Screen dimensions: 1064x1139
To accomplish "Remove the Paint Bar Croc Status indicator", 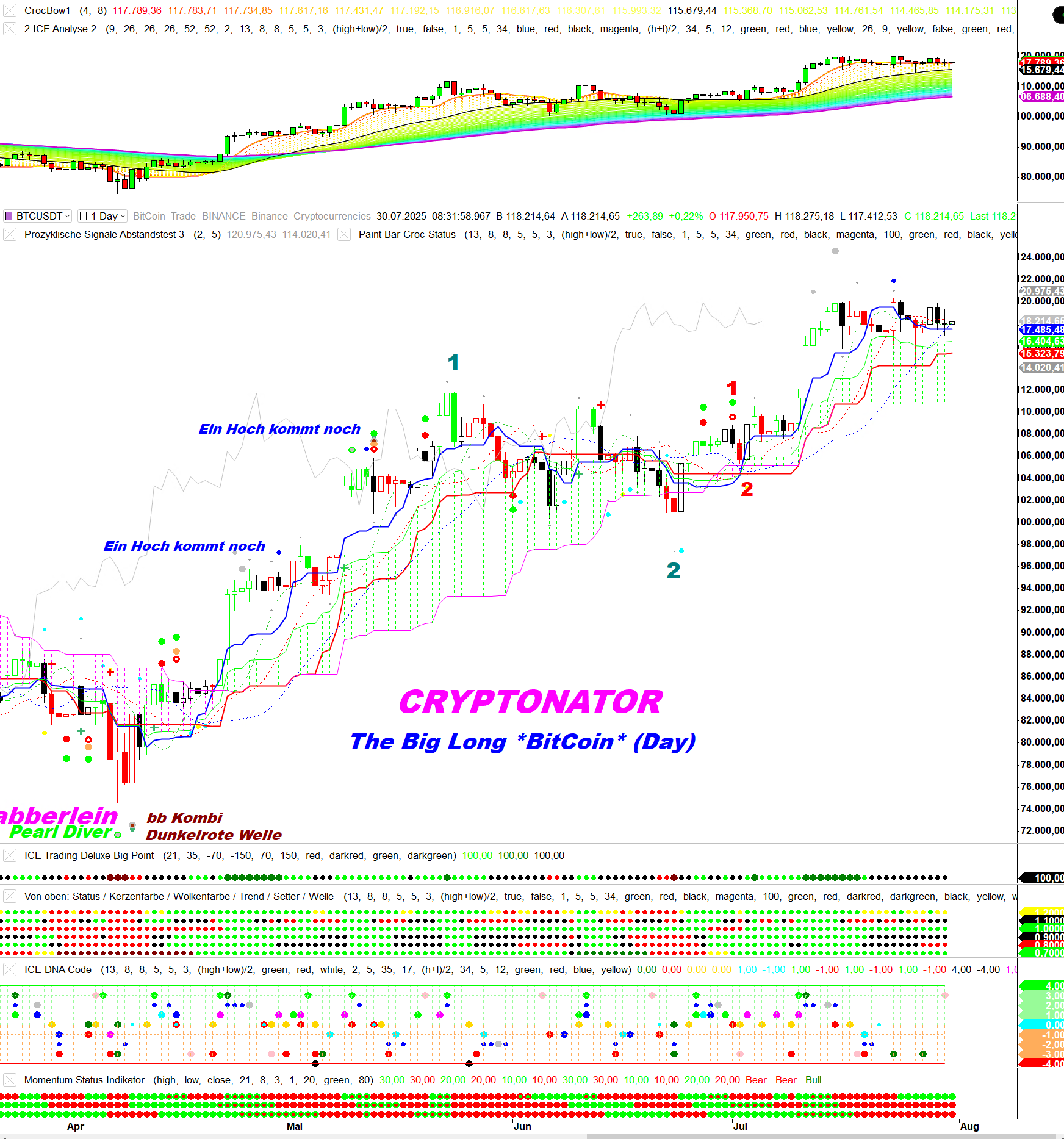I will [x=344, y=234].
